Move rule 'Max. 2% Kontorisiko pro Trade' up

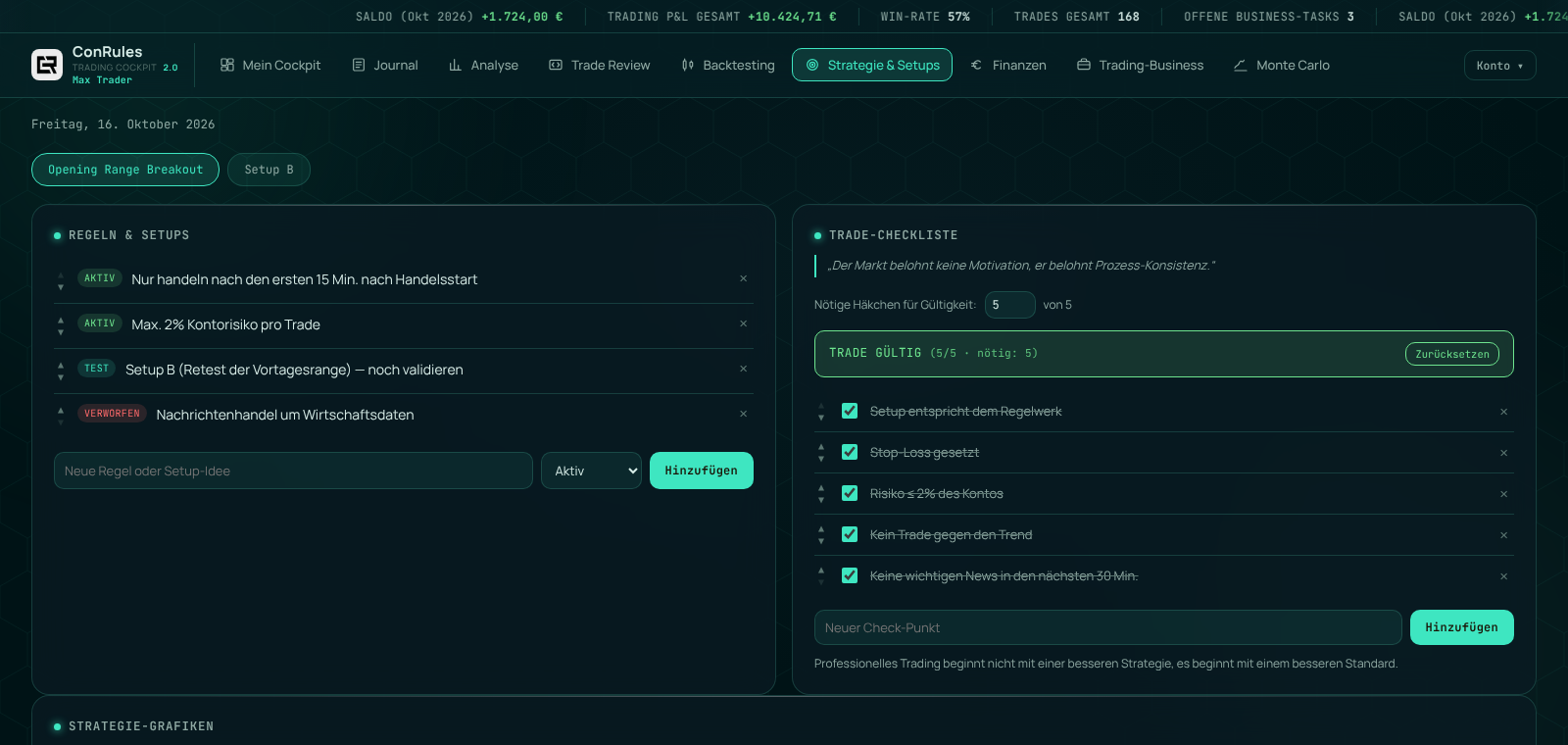coord(61,320)
